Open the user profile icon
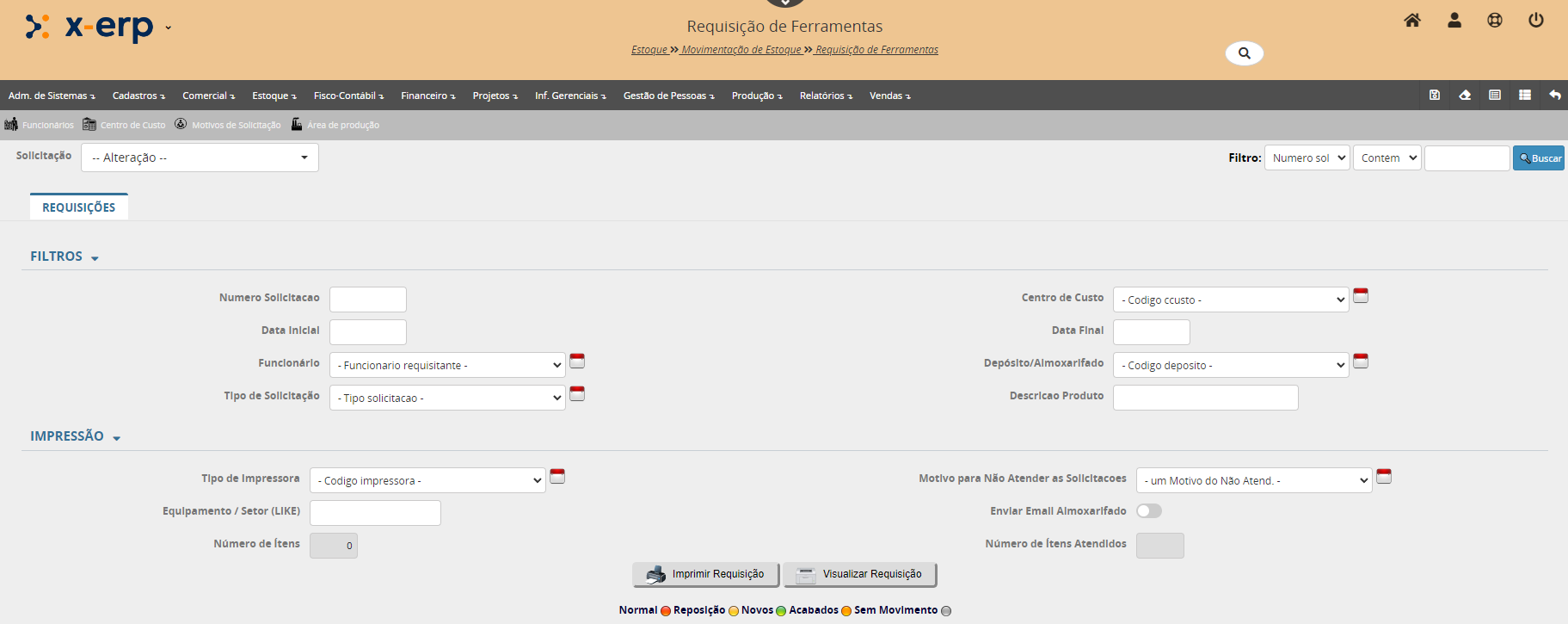 (1454, 21)
